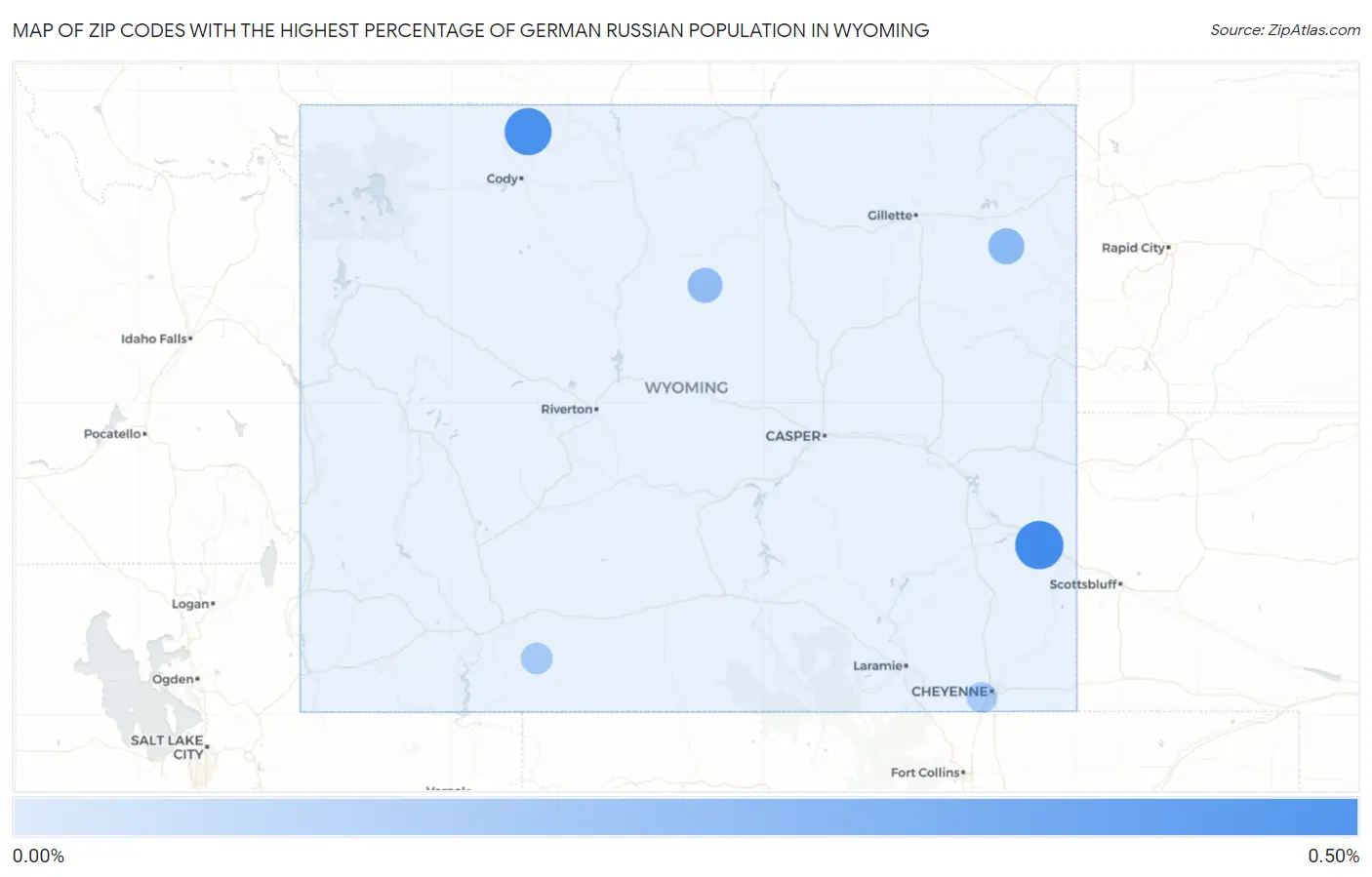This screenshot has height=877, width=1372.
Task: Click the Fort Collins label
Action: (925, 773)
